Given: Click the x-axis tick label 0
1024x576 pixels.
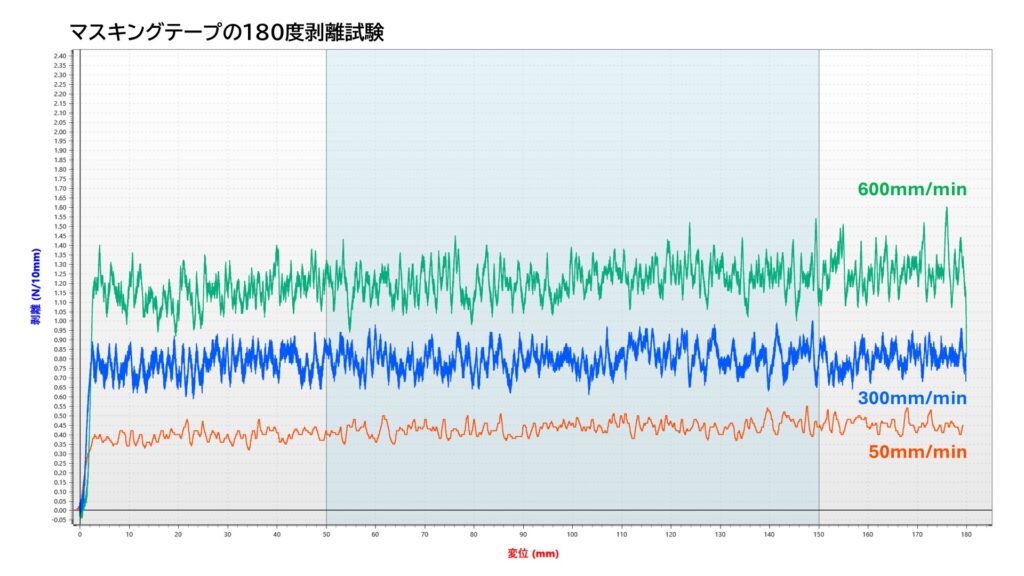Looking at the screenshot, I should 80,534.
